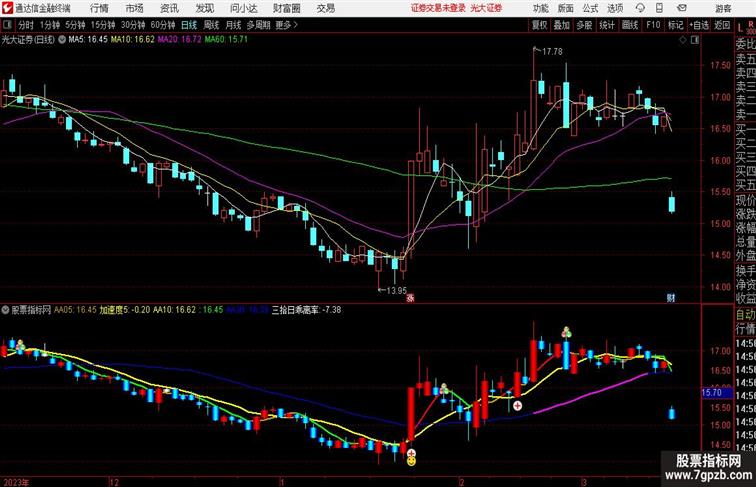Image resolution: width=756 pixels, height=487 pixels.
Task: Click the 标记 mark toolbar button
Action: (675, 25)
